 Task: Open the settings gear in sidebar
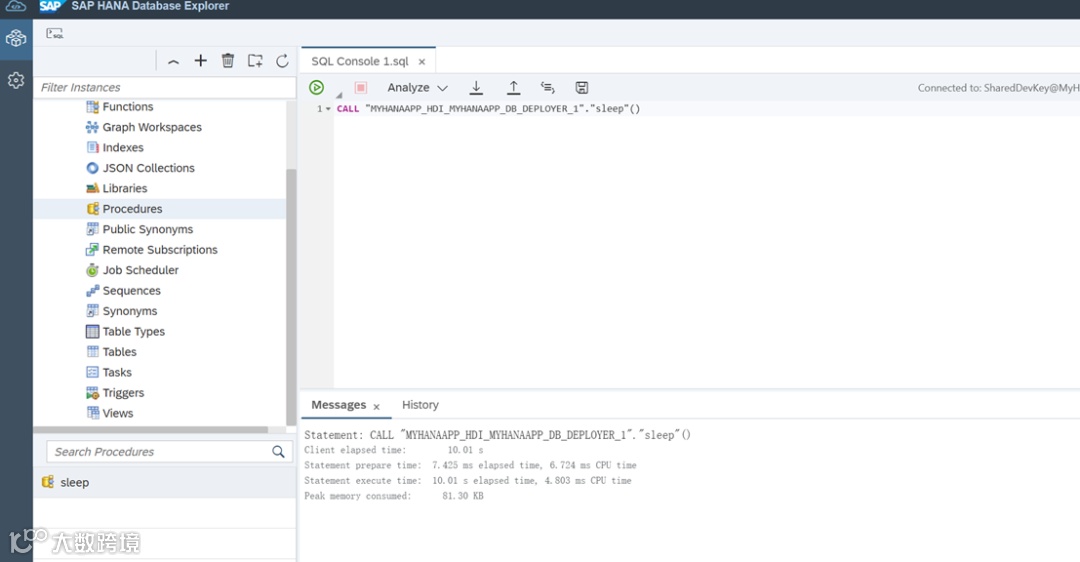coord(16,81)
